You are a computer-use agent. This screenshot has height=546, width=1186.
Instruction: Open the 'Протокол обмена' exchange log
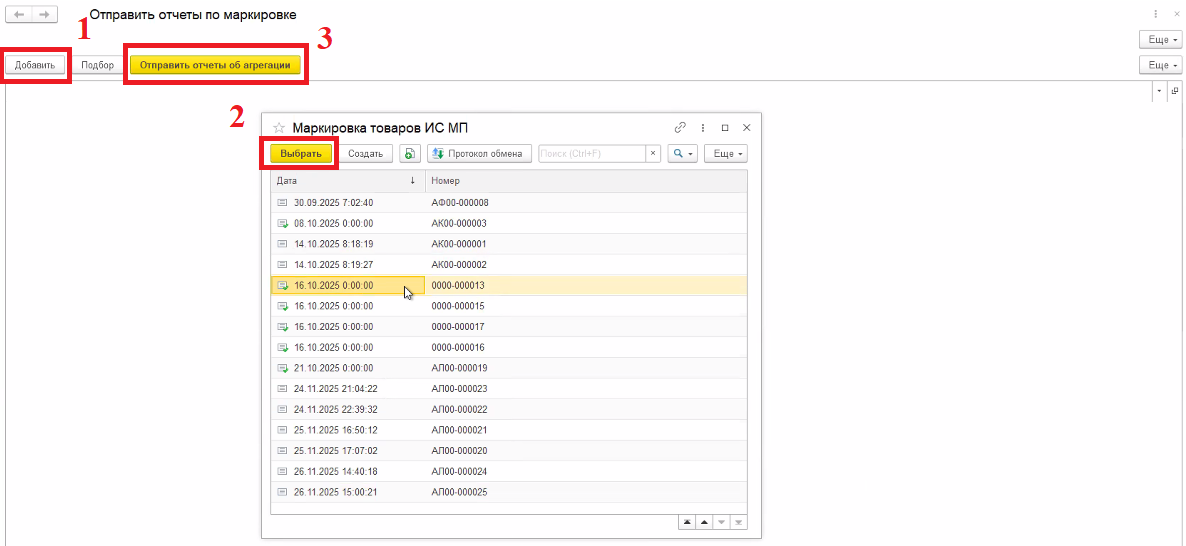click(480, 154)
